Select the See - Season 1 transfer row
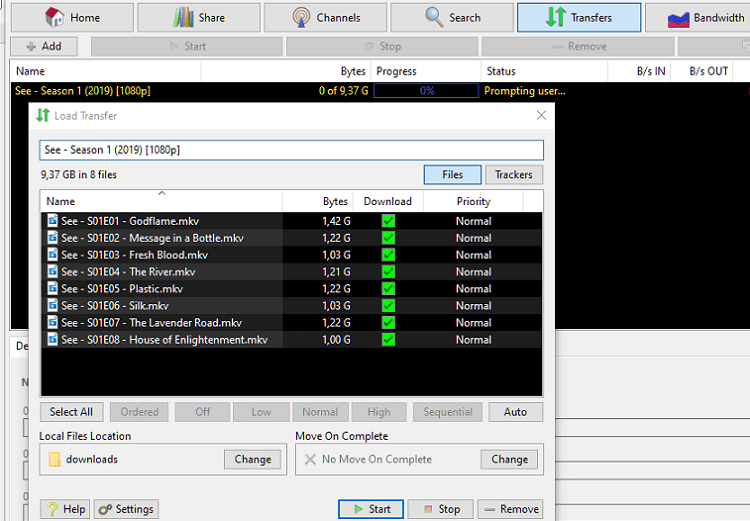Screen dimensions: 750x521 pyautogui.click(x=380, y=91)
